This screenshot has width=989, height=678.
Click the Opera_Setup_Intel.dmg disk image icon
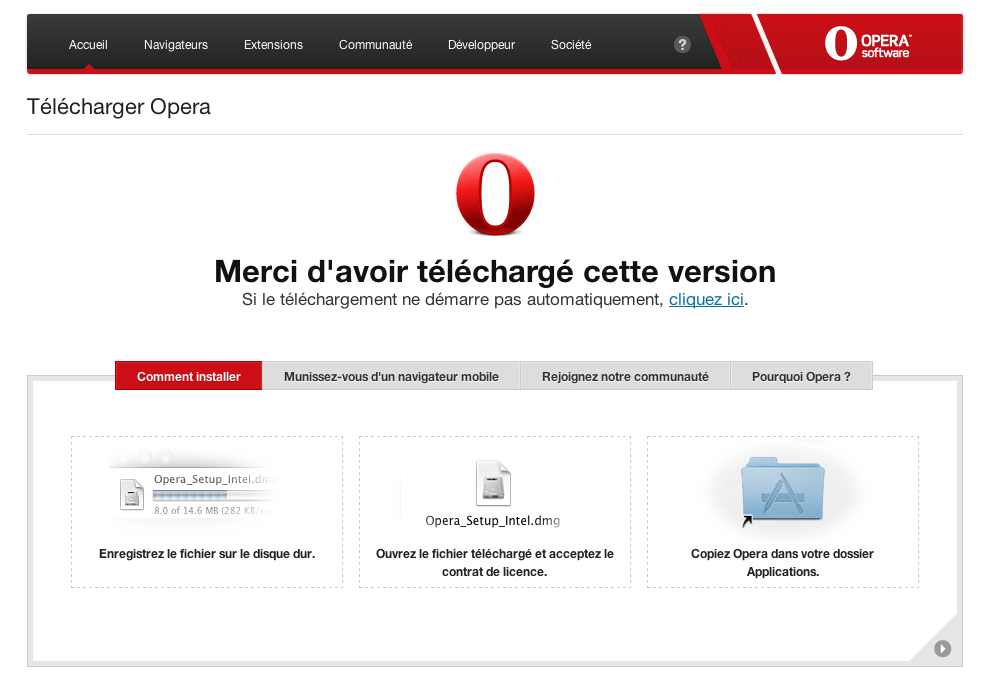point(493,483)
